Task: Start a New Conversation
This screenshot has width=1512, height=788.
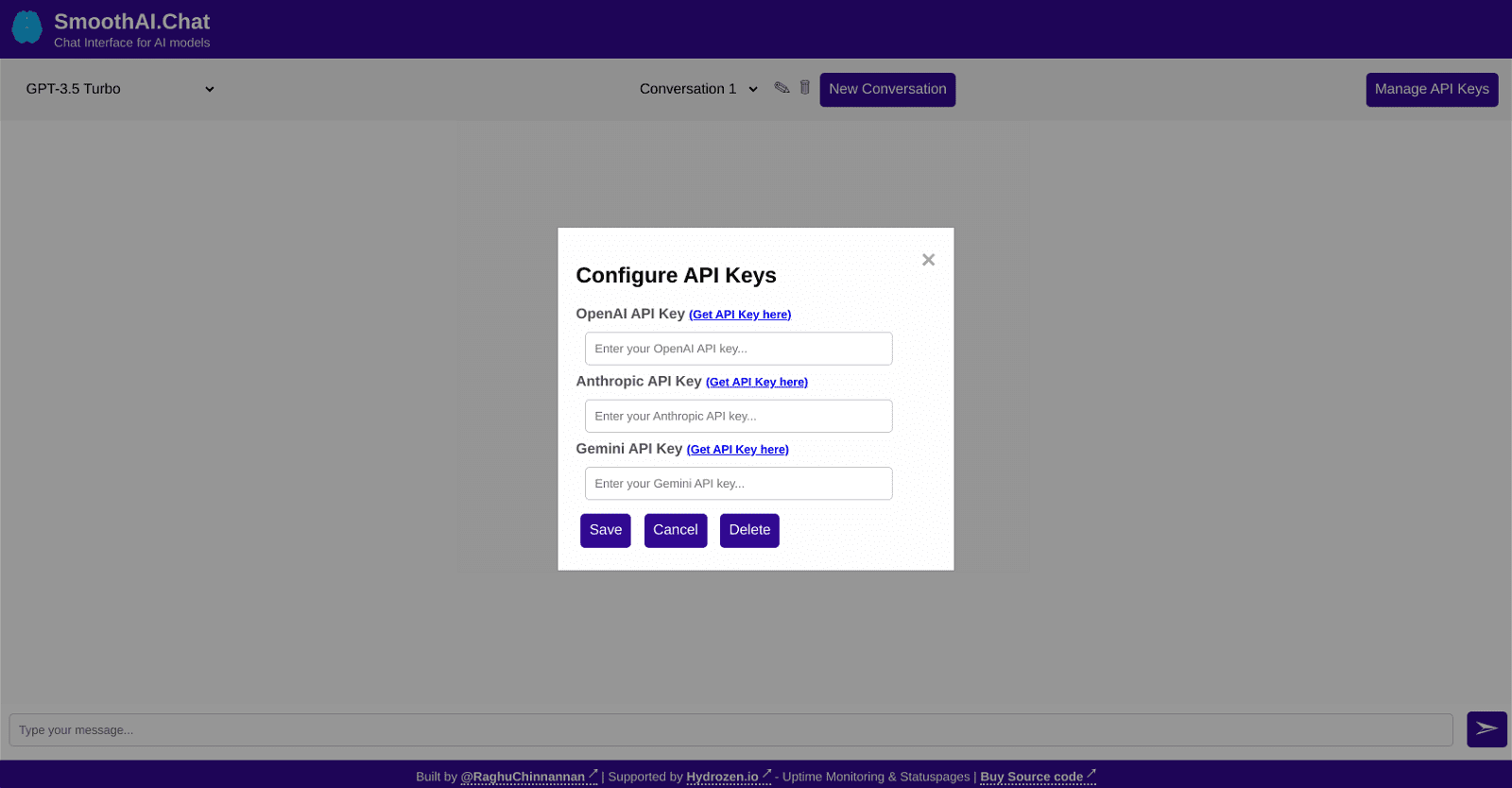Action: click(x=886, y=90)
